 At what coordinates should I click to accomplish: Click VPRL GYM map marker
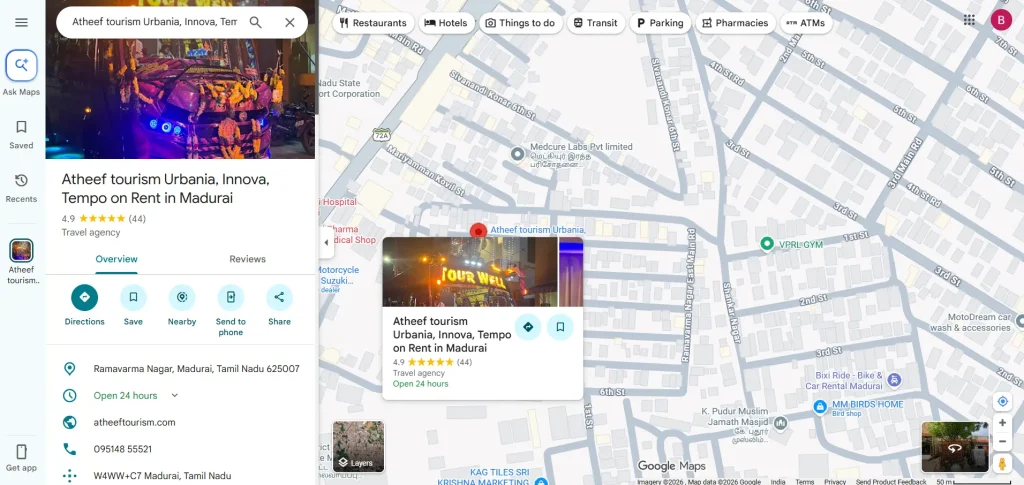767,244
